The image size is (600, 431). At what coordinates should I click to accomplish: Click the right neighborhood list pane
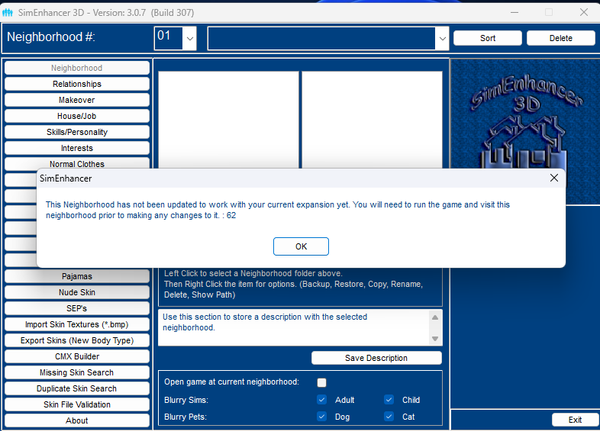click(x=372, y=120)
